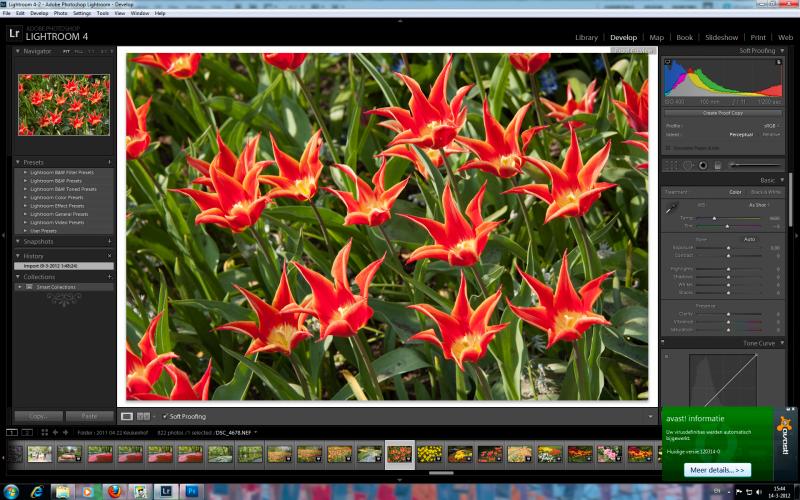Screen dimensions: 800x500
Task: Toggle the highlight clipping indicator in histogram
Action: tap(779, 62)
